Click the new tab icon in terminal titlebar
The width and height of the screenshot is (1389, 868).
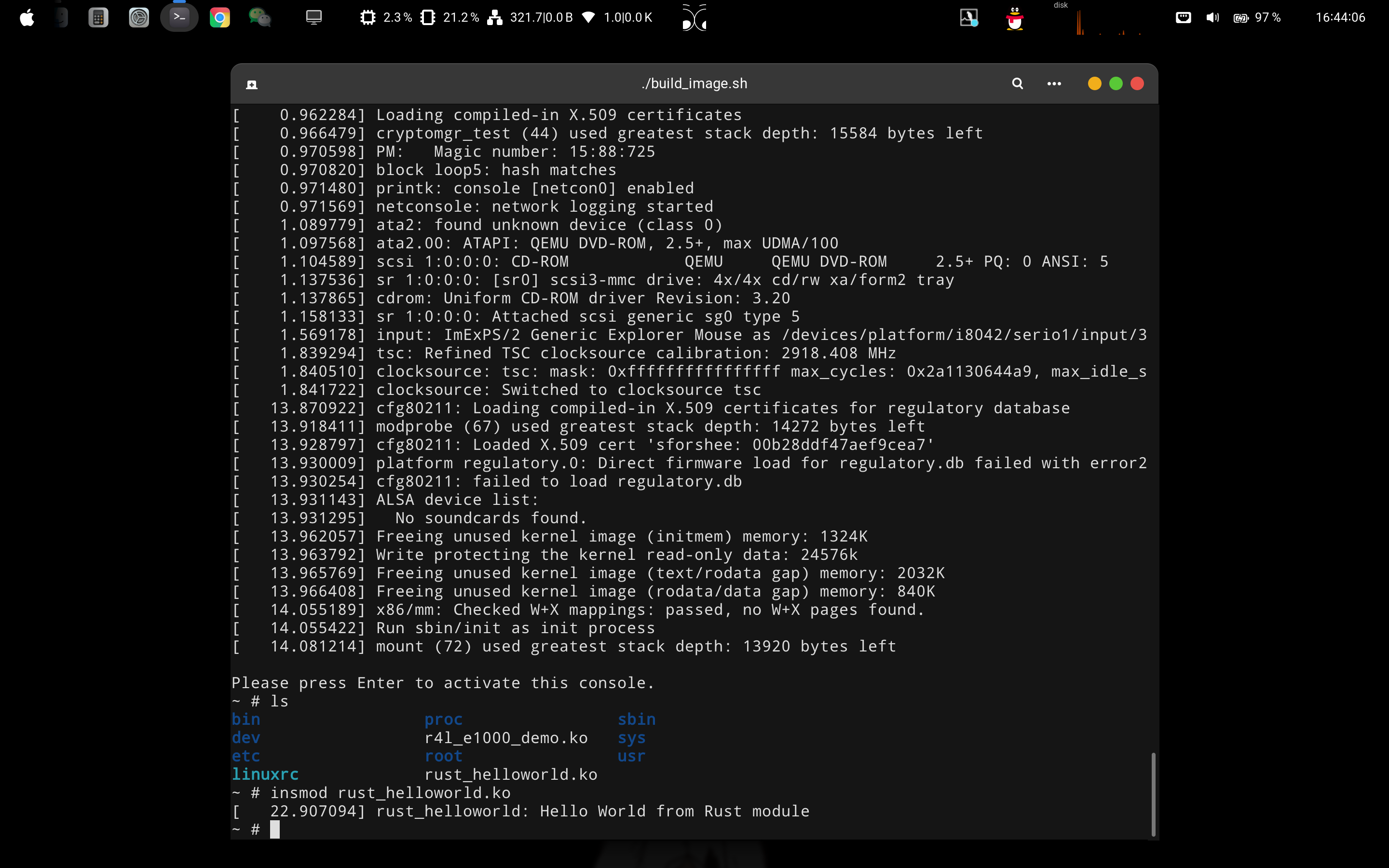coord(251,84)
